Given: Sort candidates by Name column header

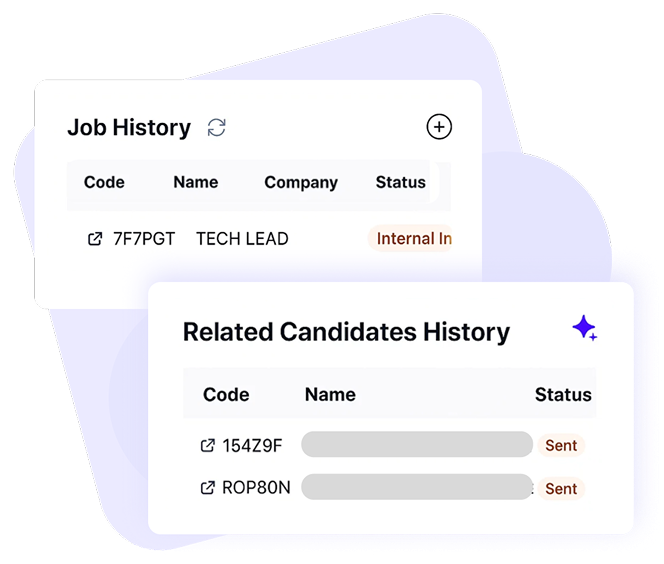Looking at the screenshot, I should click(x=330, y=394).
